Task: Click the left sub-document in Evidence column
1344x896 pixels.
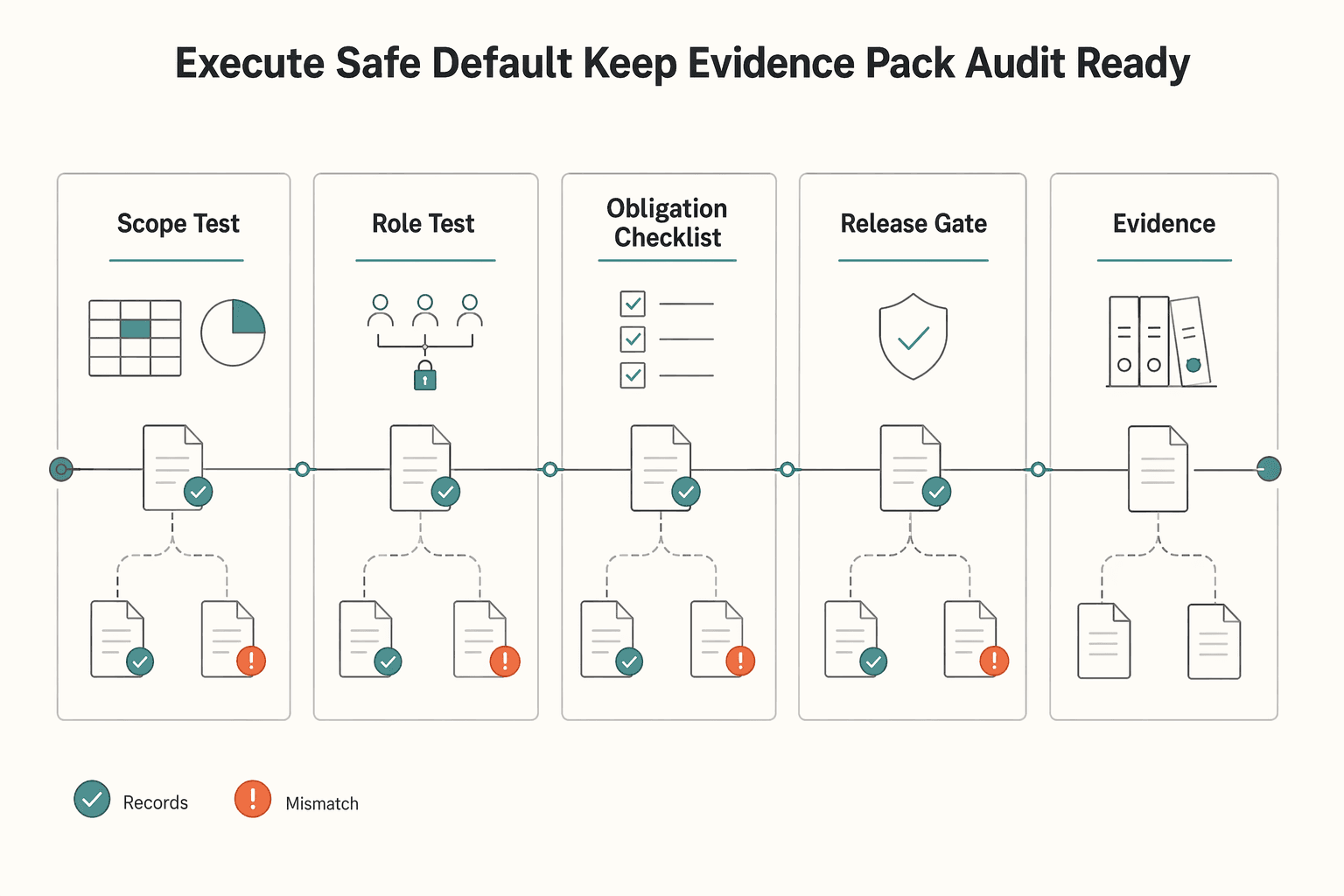Action: [1104, 640]
